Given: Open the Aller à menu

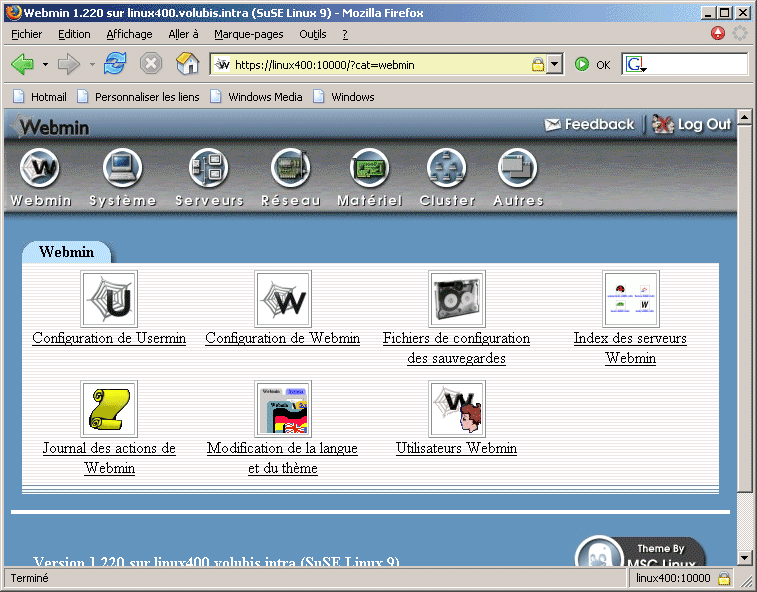Looking at the screenshot, I should coord(183,34).
